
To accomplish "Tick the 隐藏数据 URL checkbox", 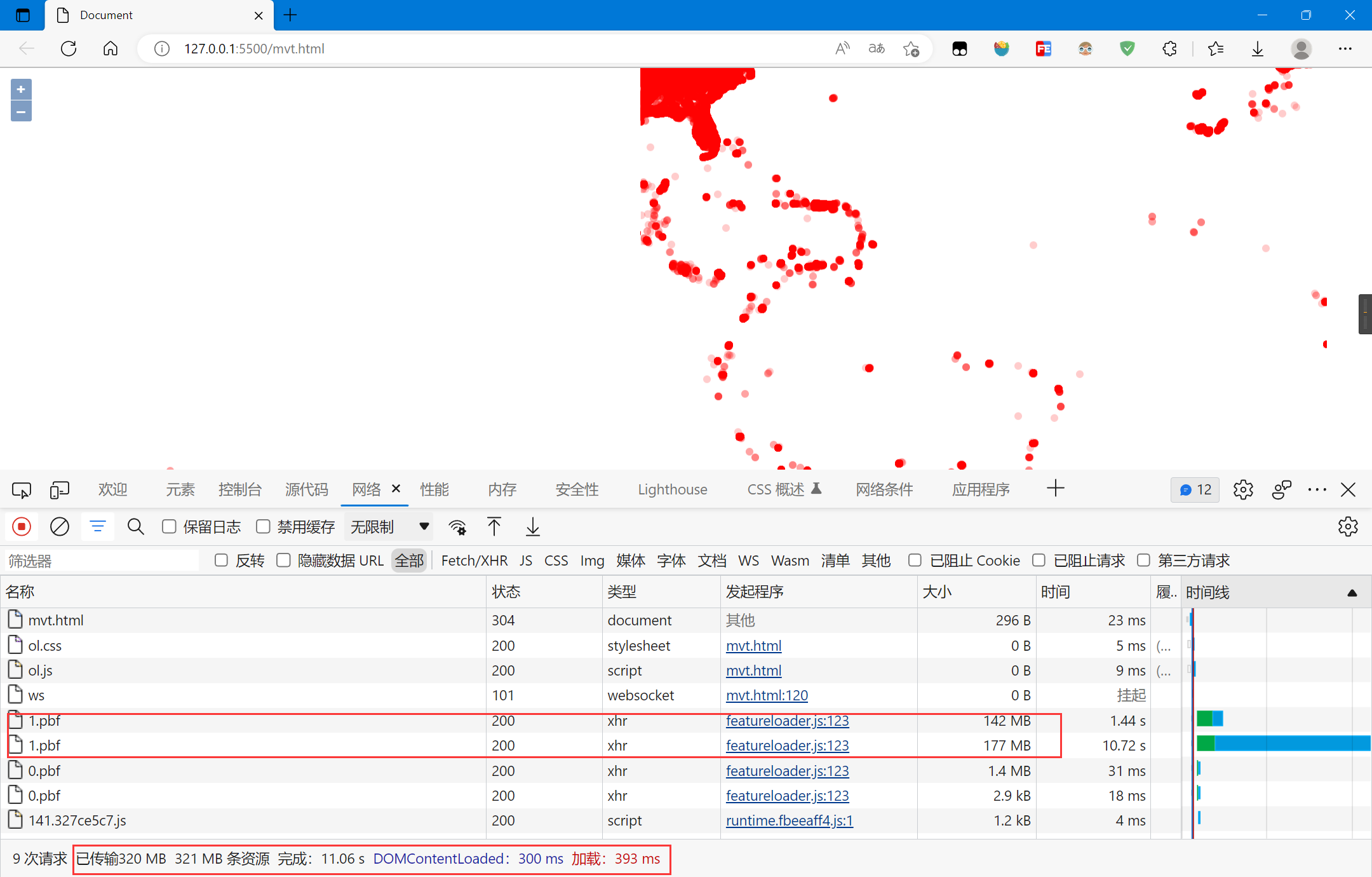I will click(x=283, y=561).
